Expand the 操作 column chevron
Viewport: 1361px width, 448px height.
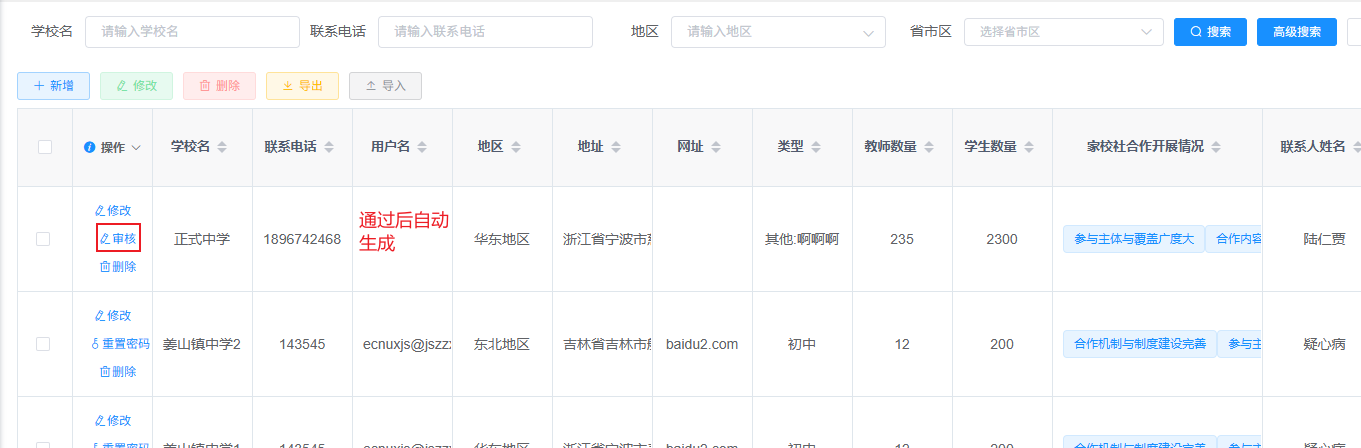136,147
